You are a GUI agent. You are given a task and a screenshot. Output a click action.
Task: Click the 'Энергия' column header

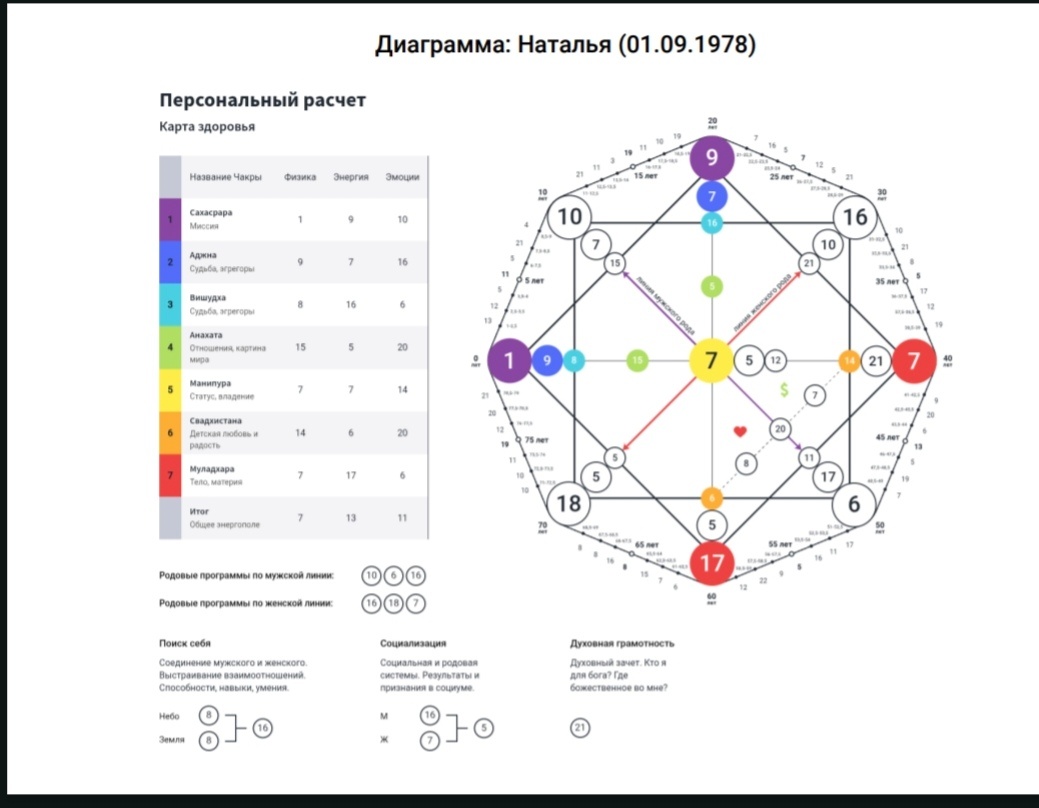(351, 177)
